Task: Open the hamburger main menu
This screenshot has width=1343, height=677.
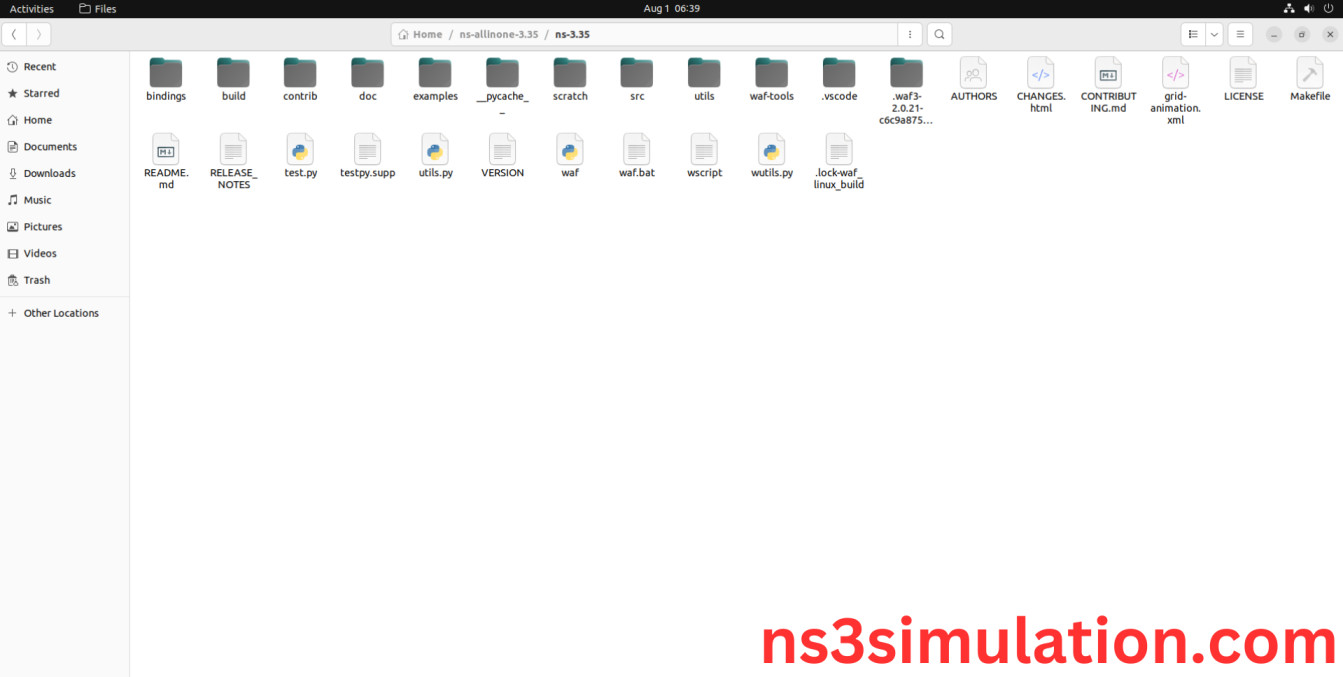Action: (1240, 34)
